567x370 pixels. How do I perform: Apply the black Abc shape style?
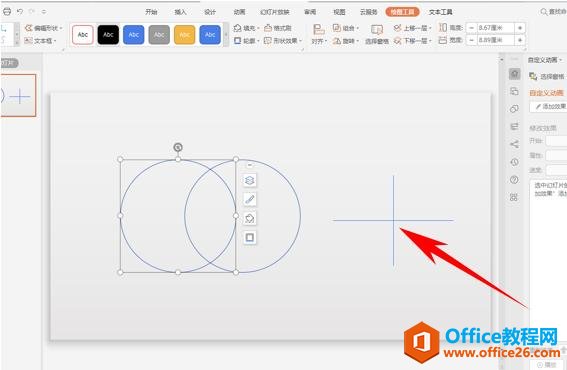[108, 35]
